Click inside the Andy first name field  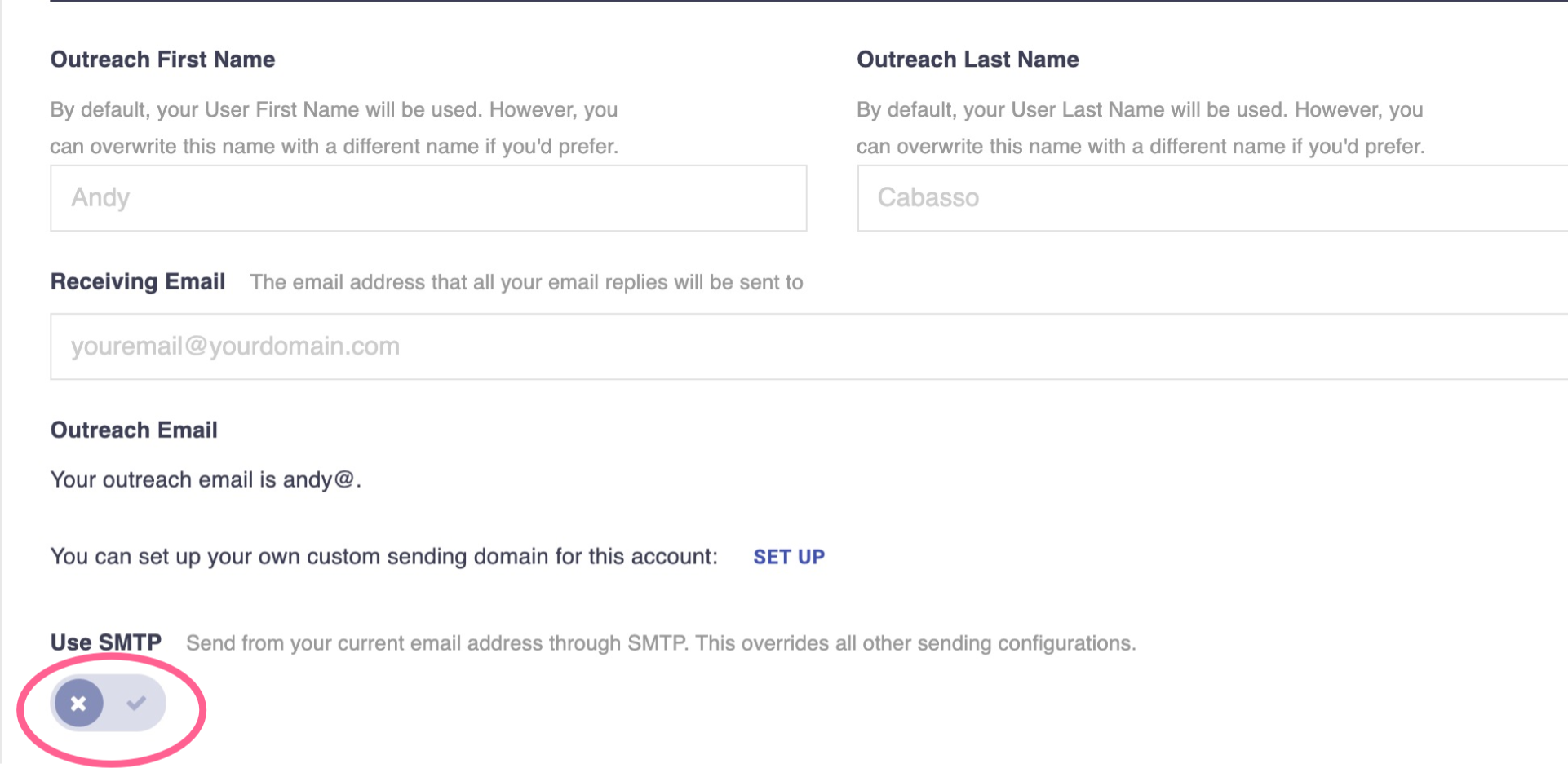coord(427,197)
